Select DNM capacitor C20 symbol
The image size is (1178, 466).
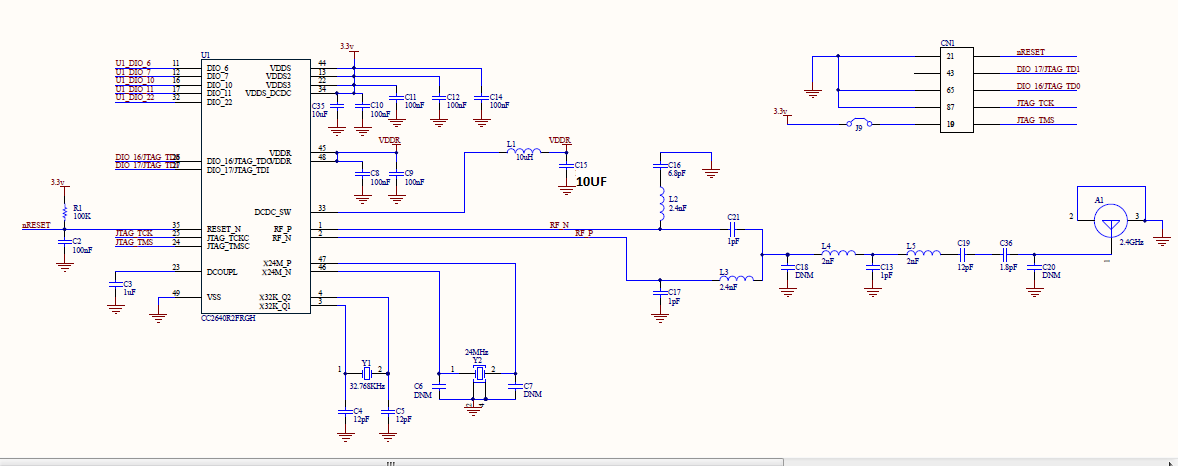click(1034, 268)
